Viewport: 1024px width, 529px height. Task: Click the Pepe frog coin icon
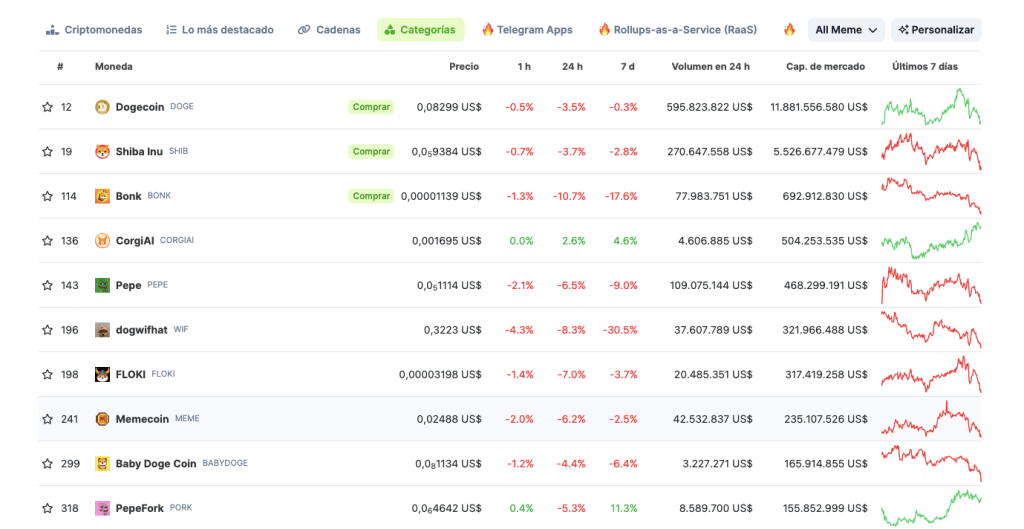click(102, 285)
